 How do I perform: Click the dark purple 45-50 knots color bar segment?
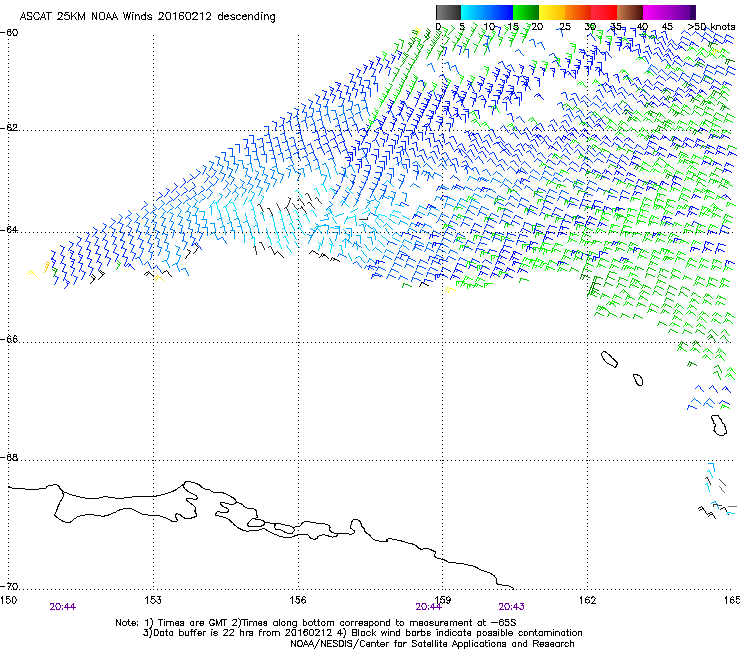click(x=682, y=12)
